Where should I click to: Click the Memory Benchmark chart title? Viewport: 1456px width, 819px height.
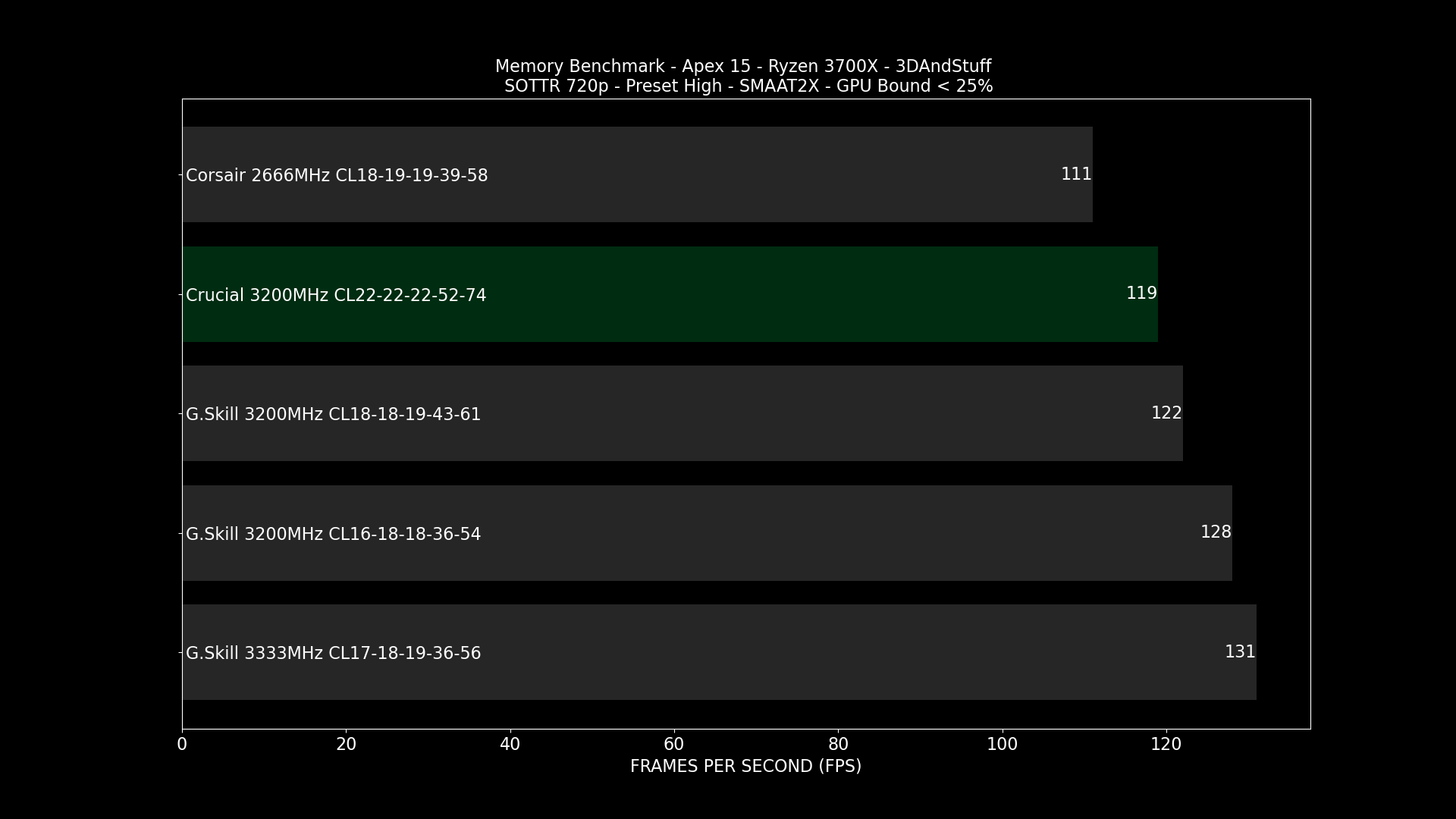[x=742, y=67]
